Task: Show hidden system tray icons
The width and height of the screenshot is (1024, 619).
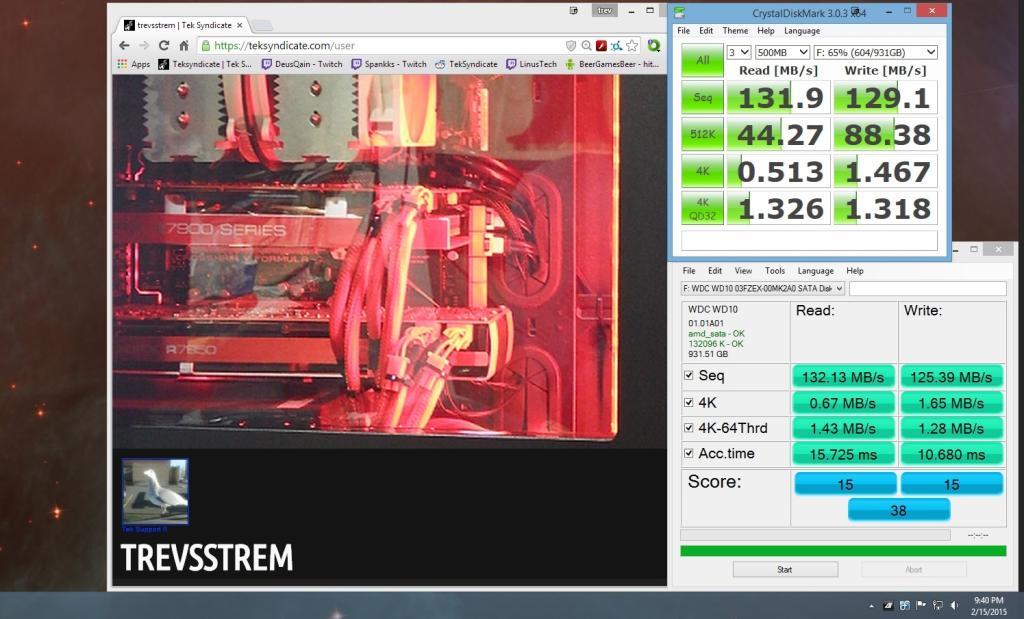Action: [x=873, y=605]
